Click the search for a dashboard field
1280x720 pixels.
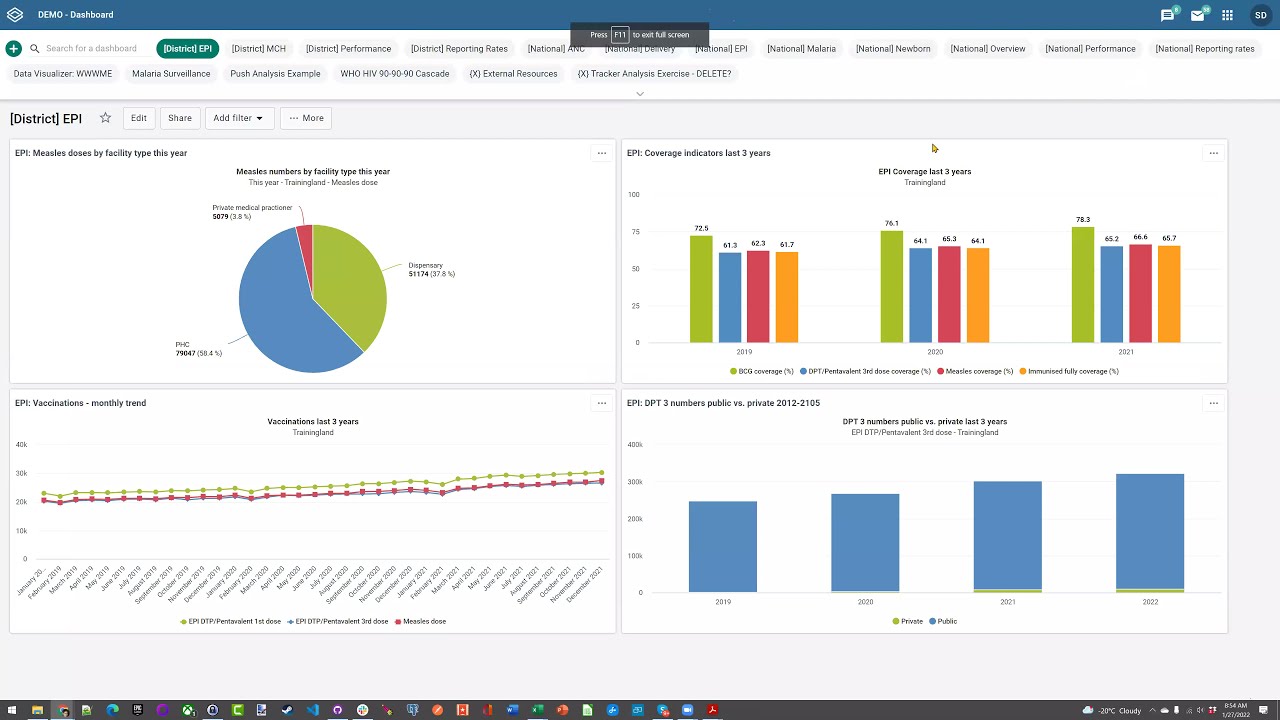[x=91, y=48]
